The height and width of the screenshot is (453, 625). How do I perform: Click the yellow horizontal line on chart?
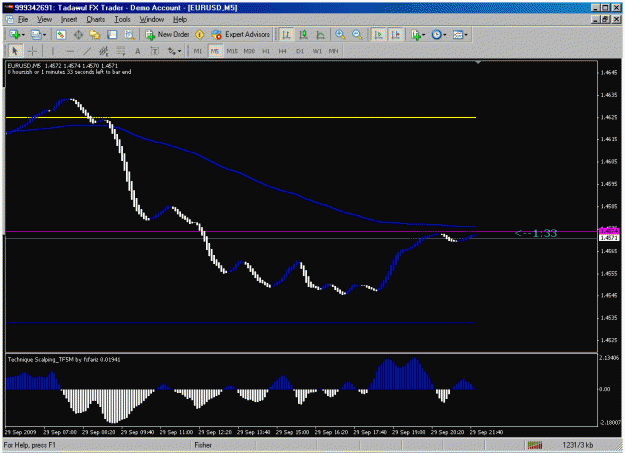point(241,118)
